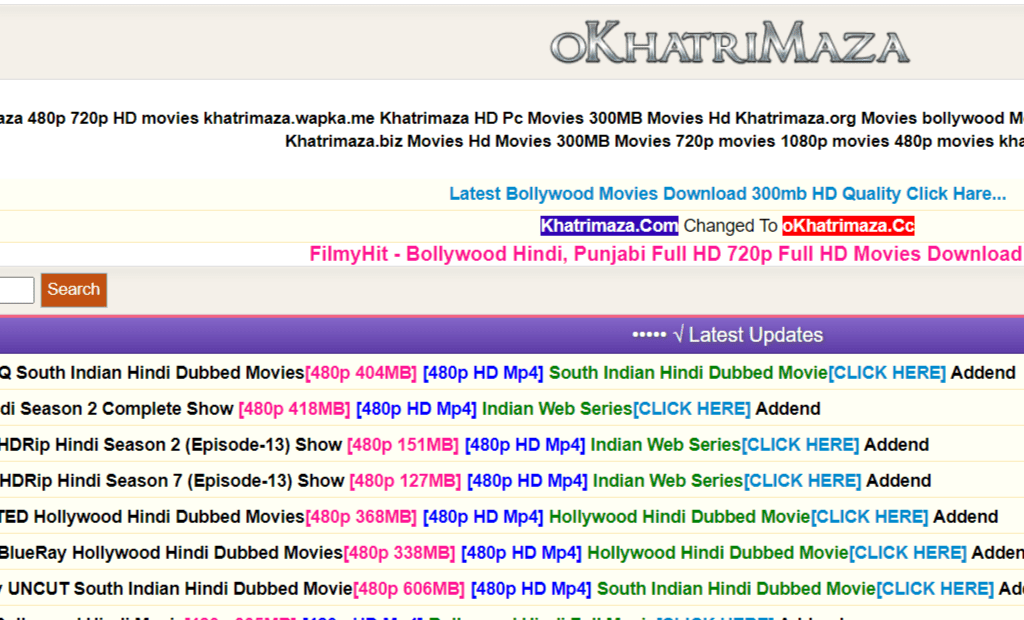
Task: Click the [480p HD Mp4] tag in 127MB row
Action: (527, 480)
